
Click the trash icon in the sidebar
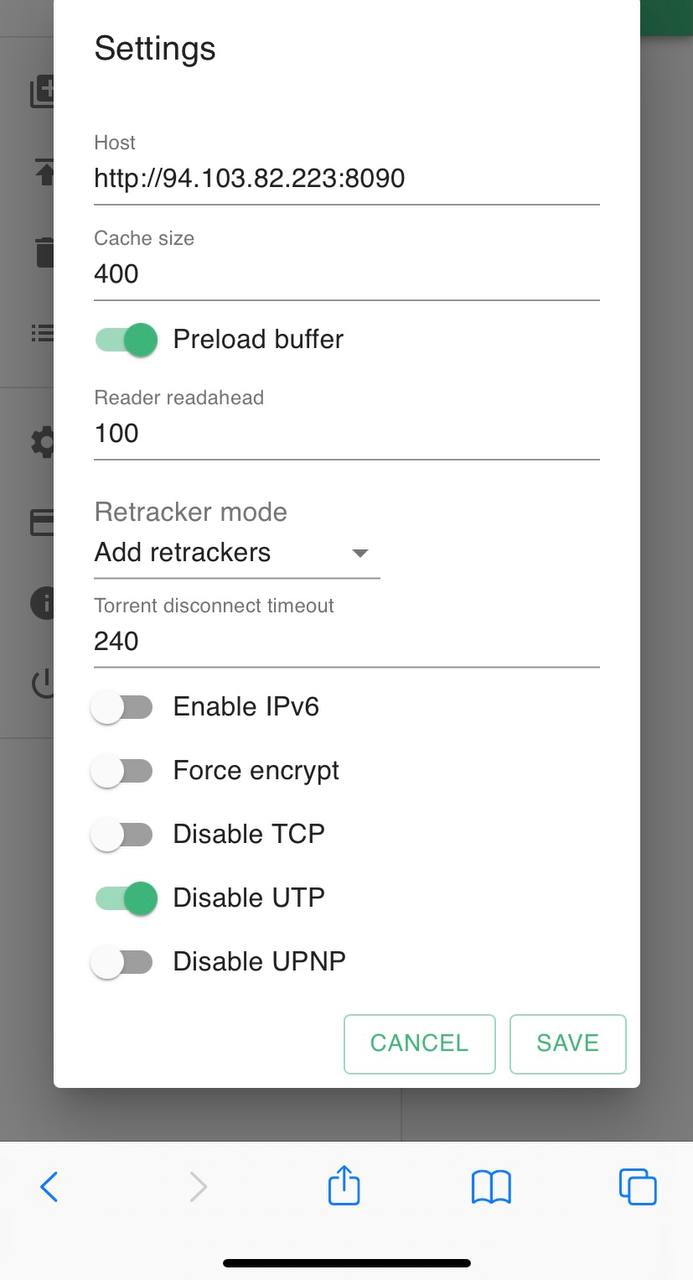coord(44,252)
